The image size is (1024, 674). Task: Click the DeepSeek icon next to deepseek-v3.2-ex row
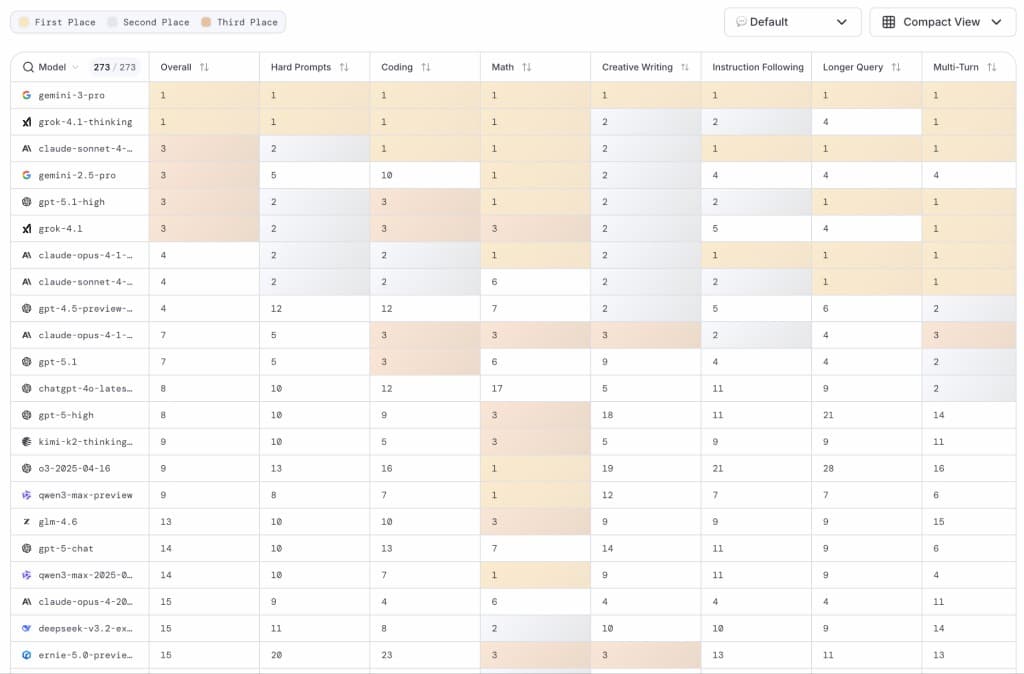pyautogui.click(x=25, y=628)
